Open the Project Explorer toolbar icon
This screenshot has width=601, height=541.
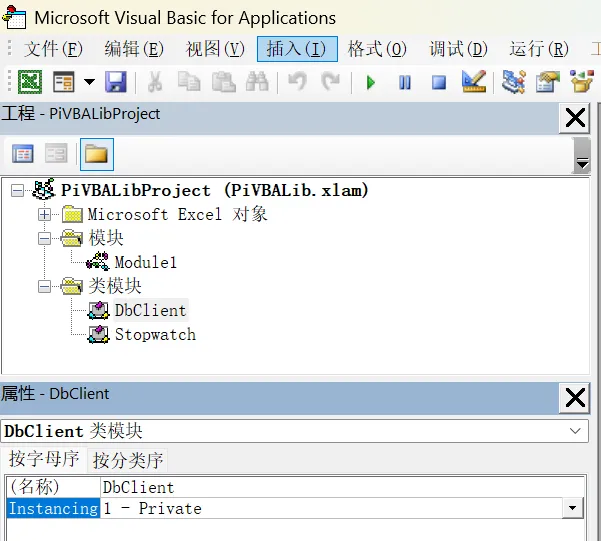(514, 82)
